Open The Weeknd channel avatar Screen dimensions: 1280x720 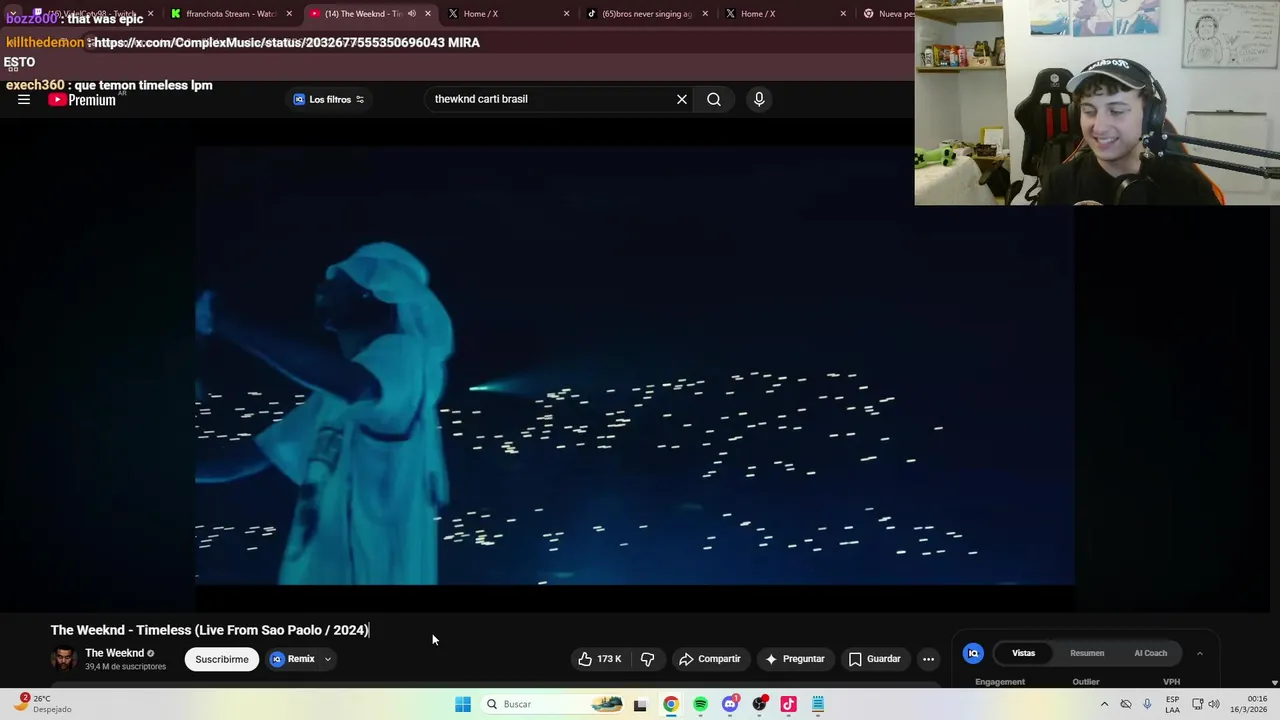point(64,659)
